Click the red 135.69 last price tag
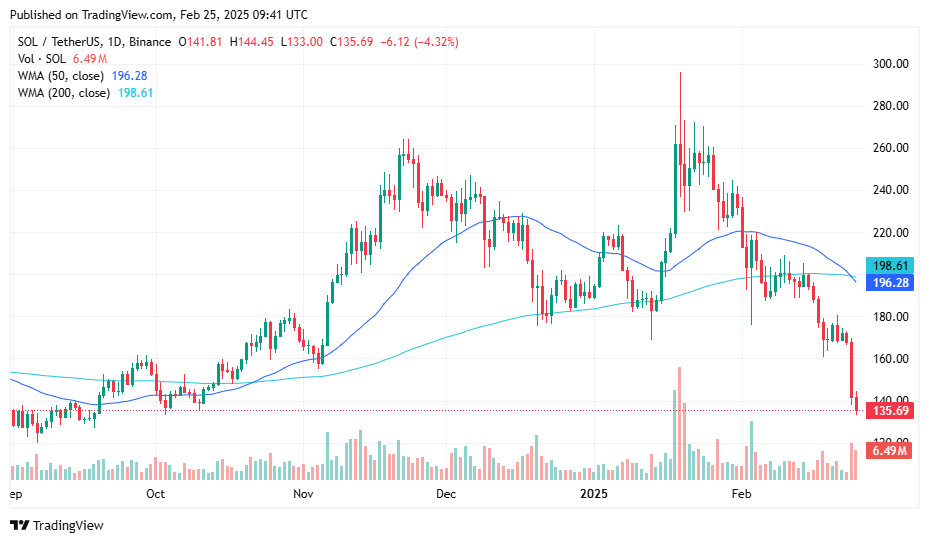Screen dimensions: 929x543 [x=890, y=410]
